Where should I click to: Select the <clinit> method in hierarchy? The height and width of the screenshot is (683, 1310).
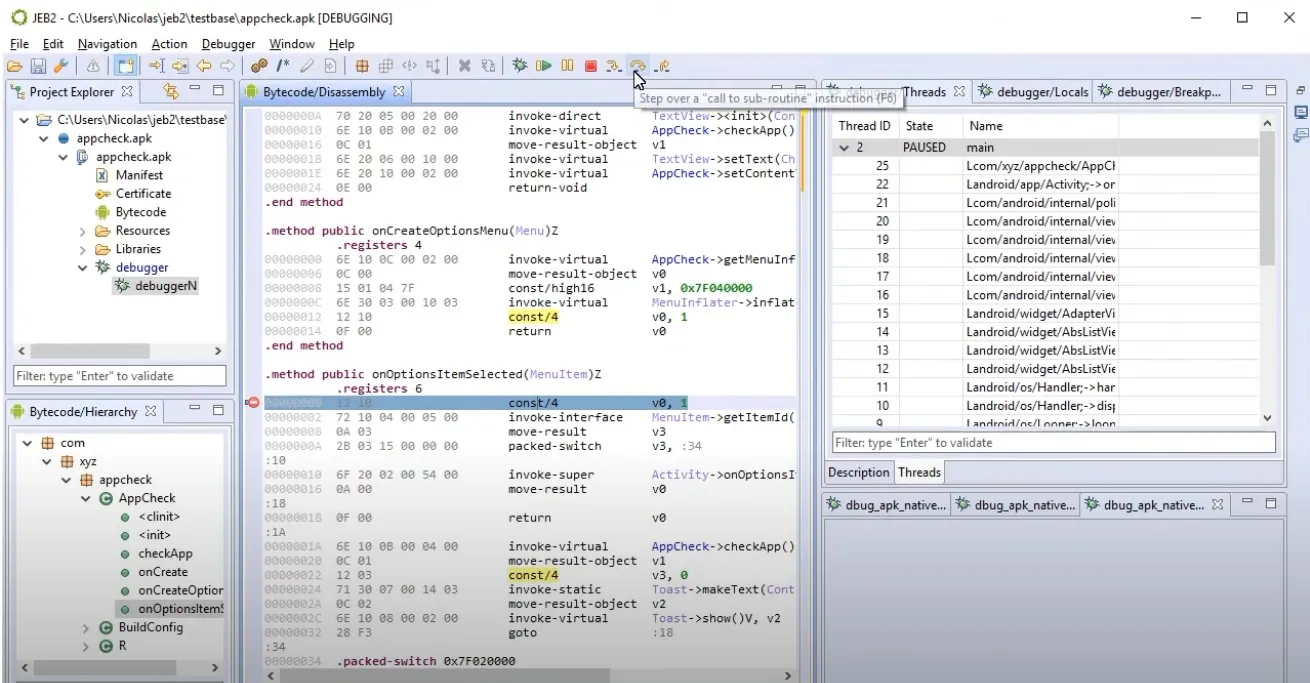tap(159, 517)
